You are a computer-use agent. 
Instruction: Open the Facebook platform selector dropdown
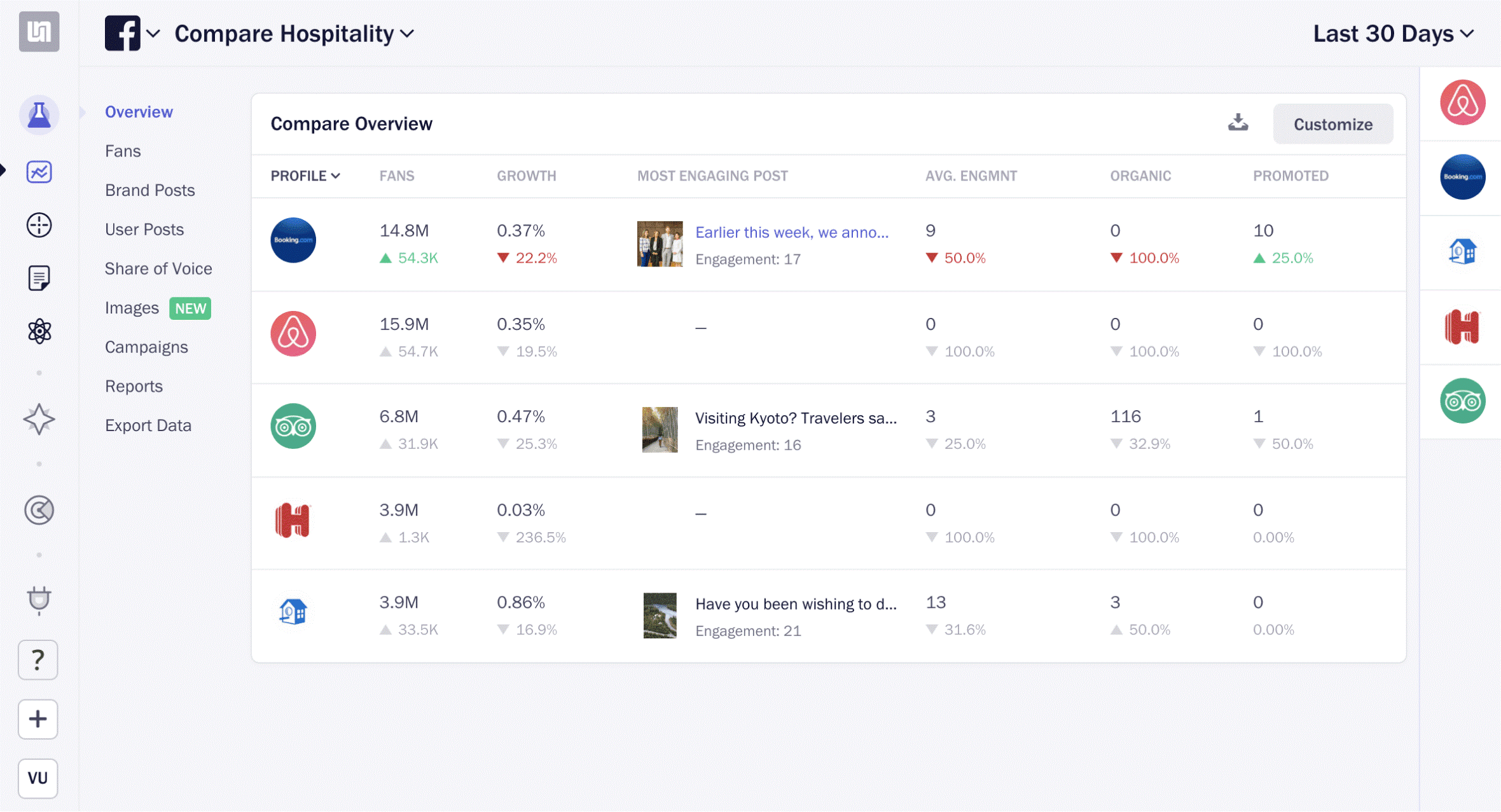tap(132, 34)
